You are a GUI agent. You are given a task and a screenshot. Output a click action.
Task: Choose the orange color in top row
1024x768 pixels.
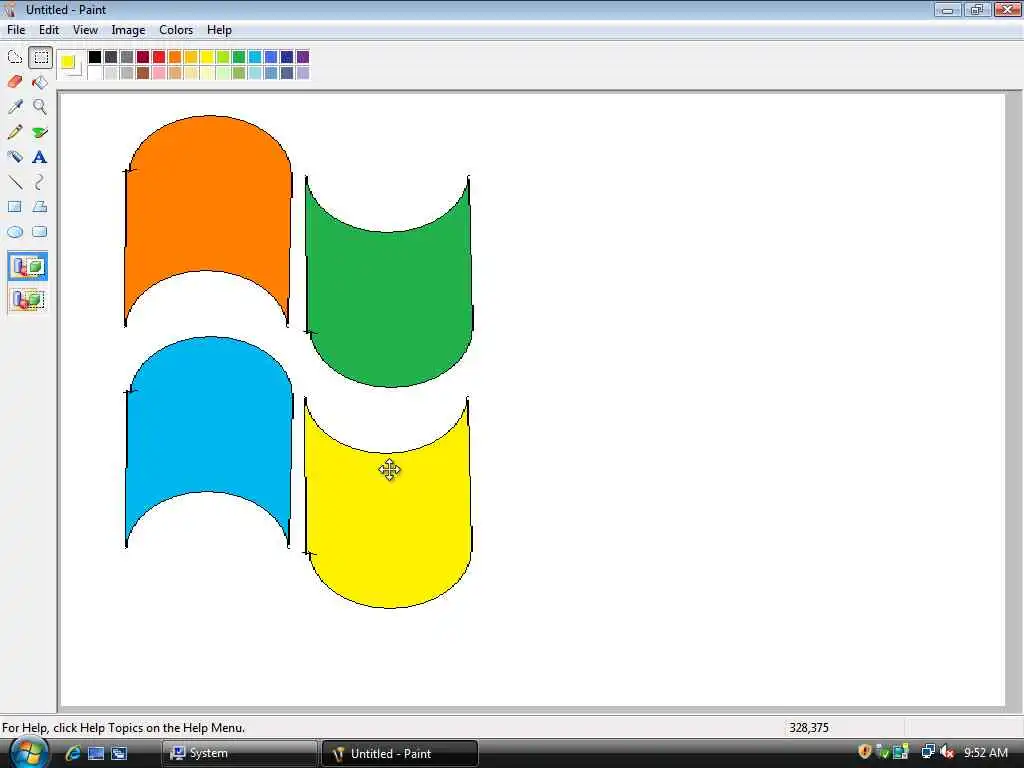(175, 57)
